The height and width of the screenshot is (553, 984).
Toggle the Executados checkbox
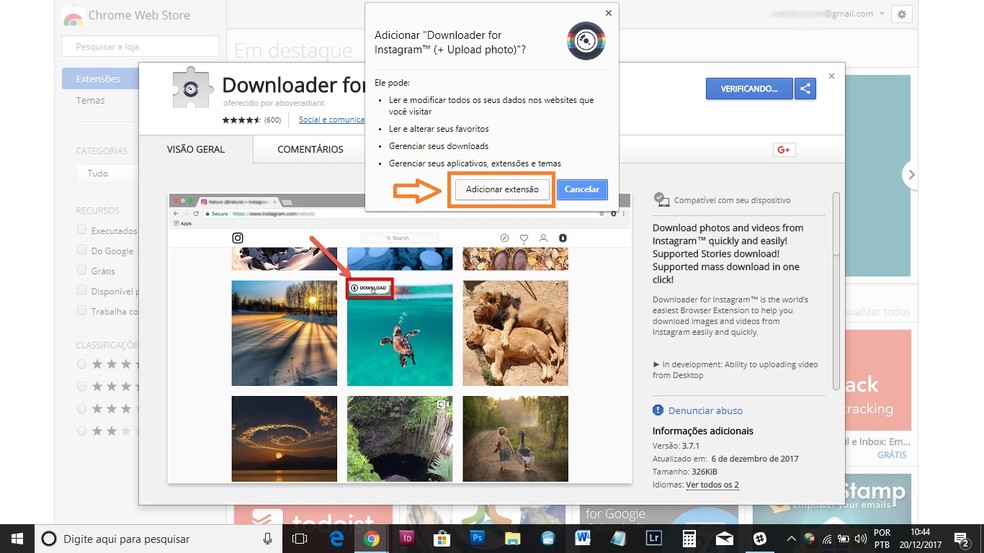(x=82, y=230)
